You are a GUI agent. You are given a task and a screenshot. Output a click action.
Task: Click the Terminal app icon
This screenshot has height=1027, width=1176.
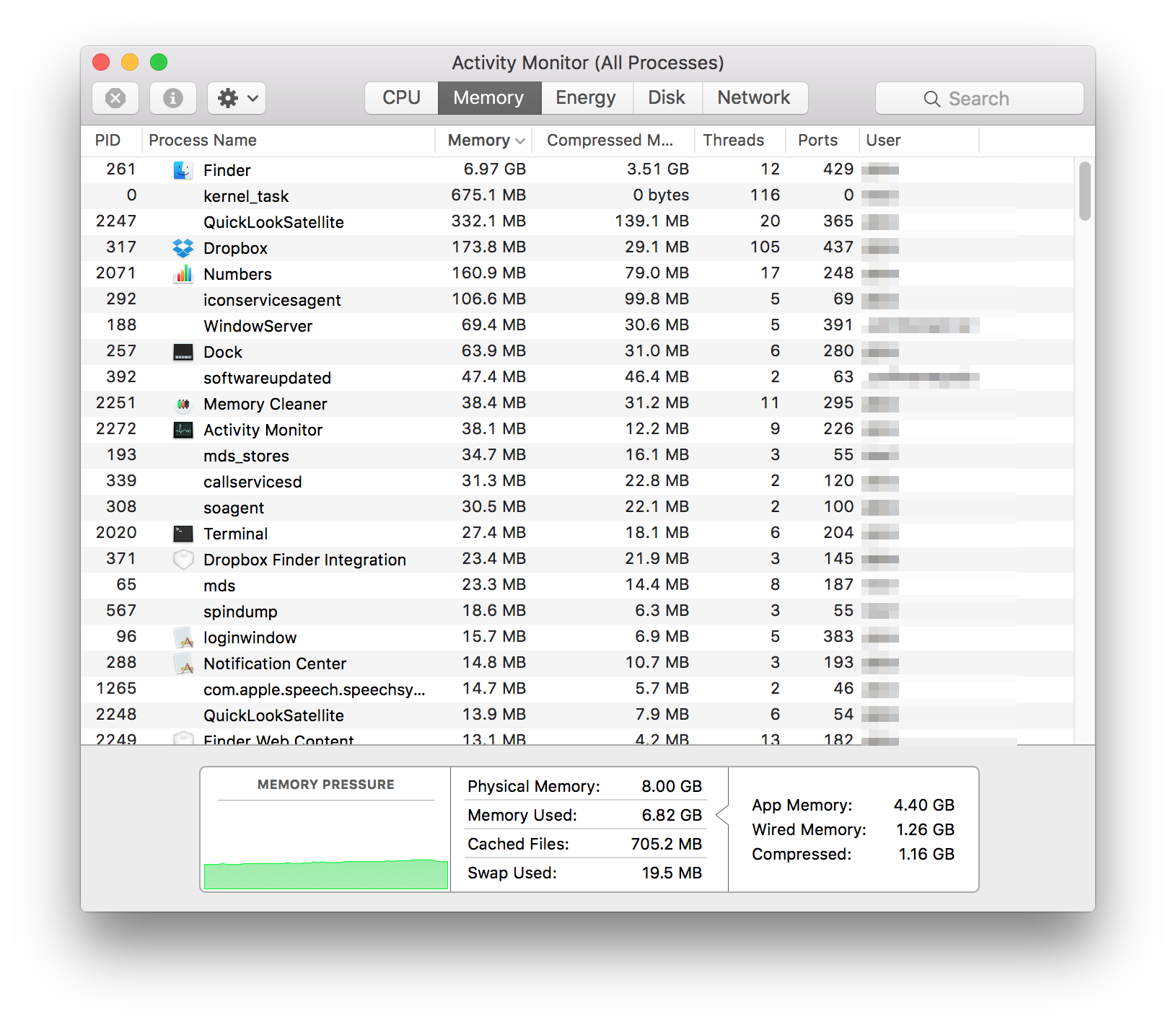183,534
